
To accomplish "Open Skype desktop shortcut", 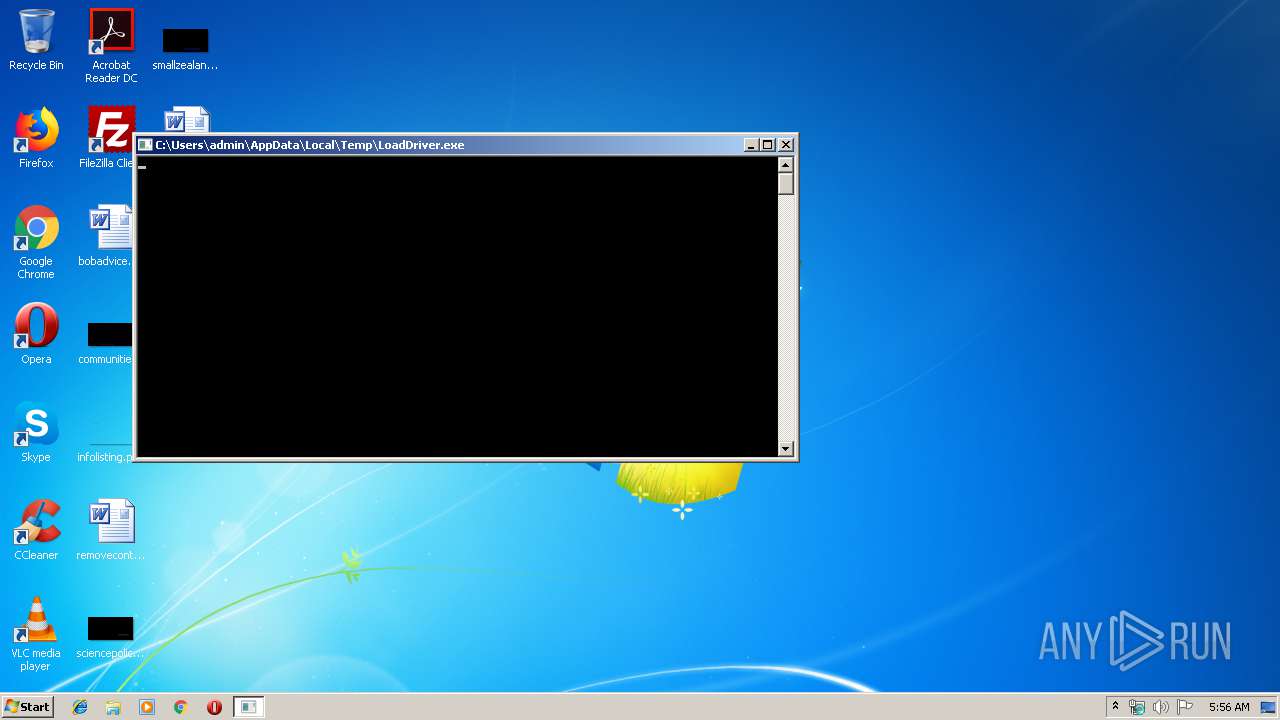I will pyautogui.click(x=36, y=432).
